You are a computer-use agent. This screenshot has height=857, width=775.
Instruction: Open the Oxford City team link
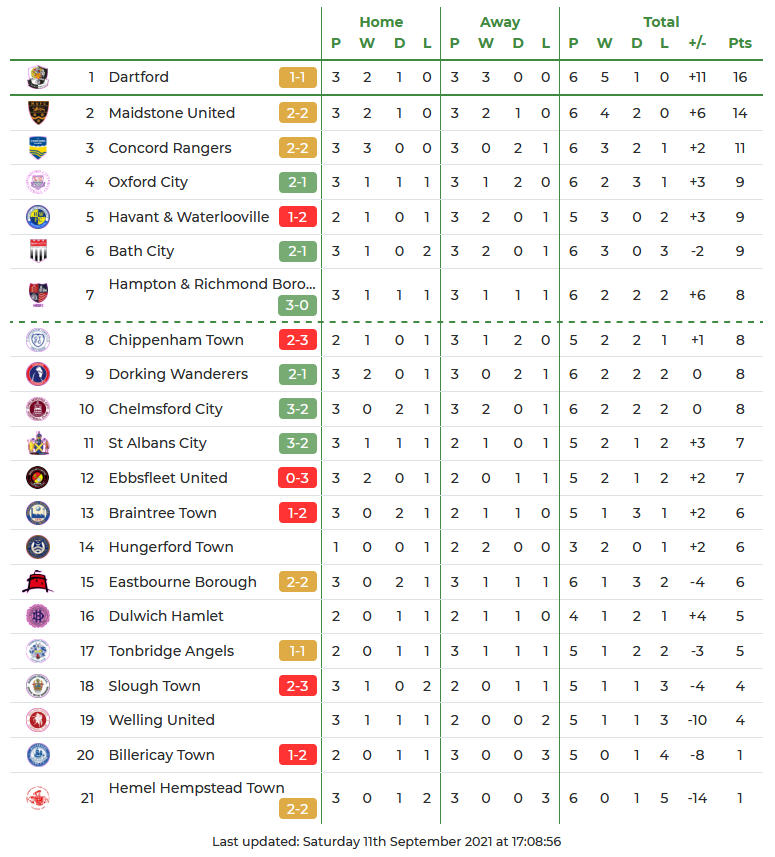[148, 182]
